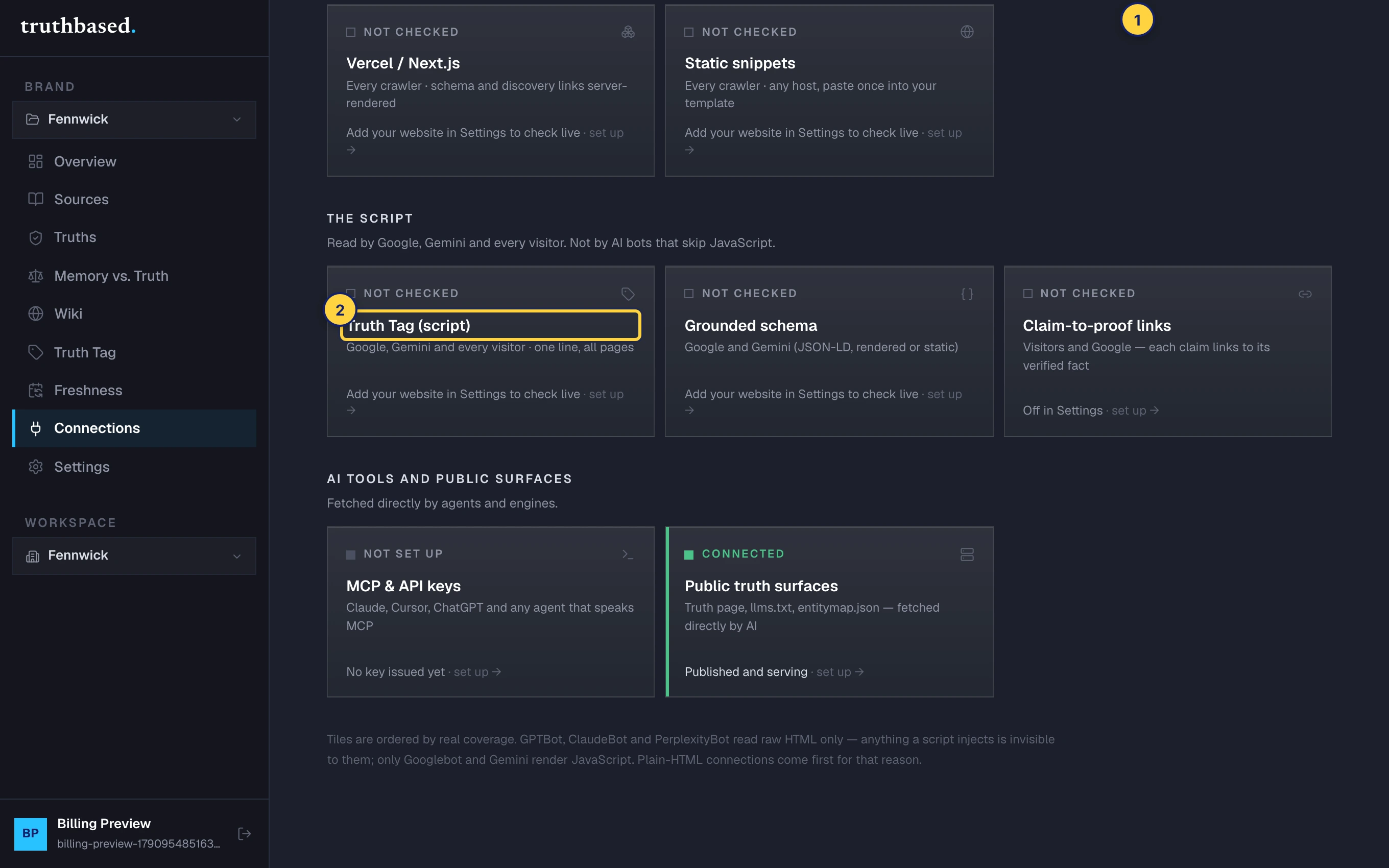This screenshot has width=1389, height=868.
Task: Click the BP avatar in the account footer
Action: (x=31, y=834)
